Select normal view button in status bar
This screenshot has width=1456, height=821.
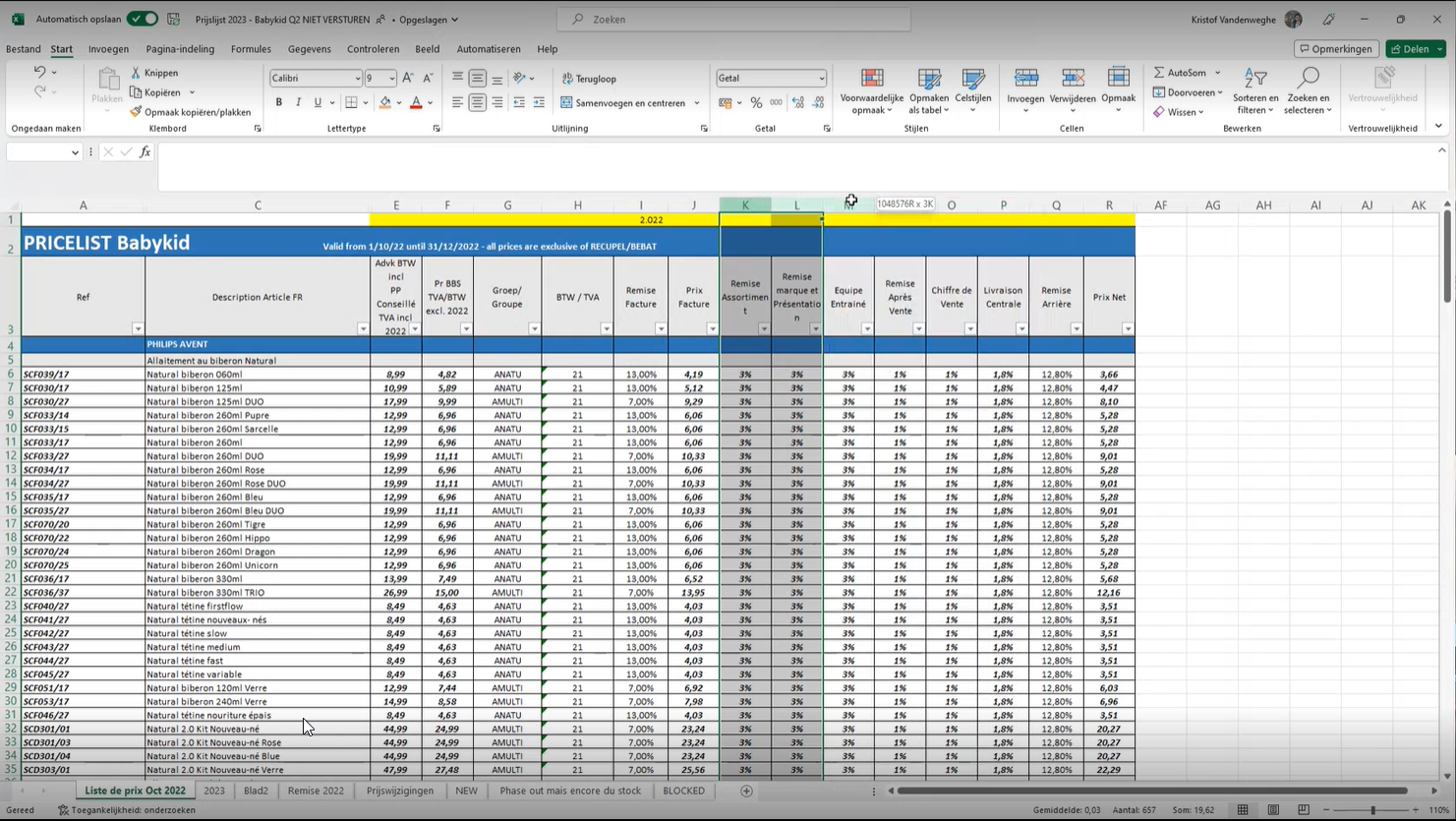click(x=1243, y=810)
